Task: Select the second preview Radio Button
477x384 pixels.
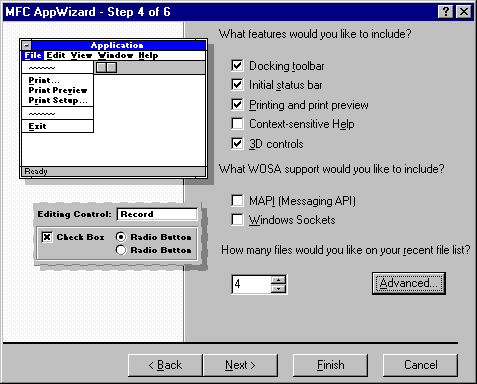Action: (121, 250)
